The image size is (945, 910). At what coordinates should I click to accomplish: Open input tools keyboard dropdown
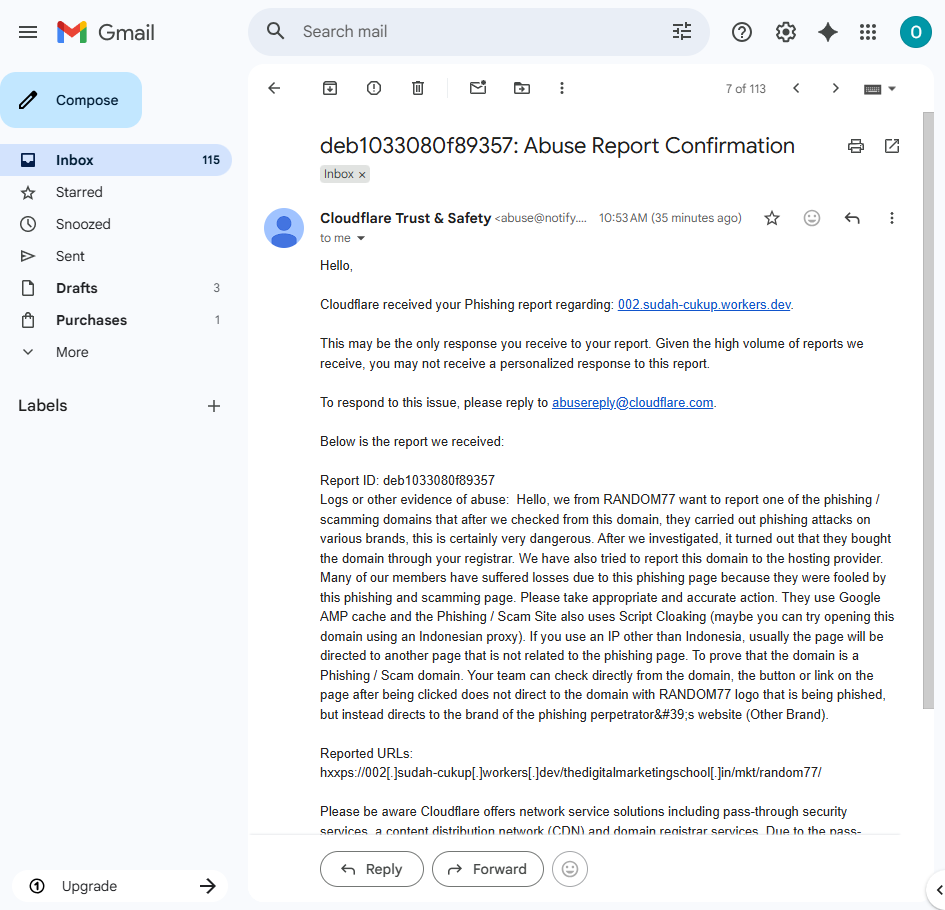879,89
